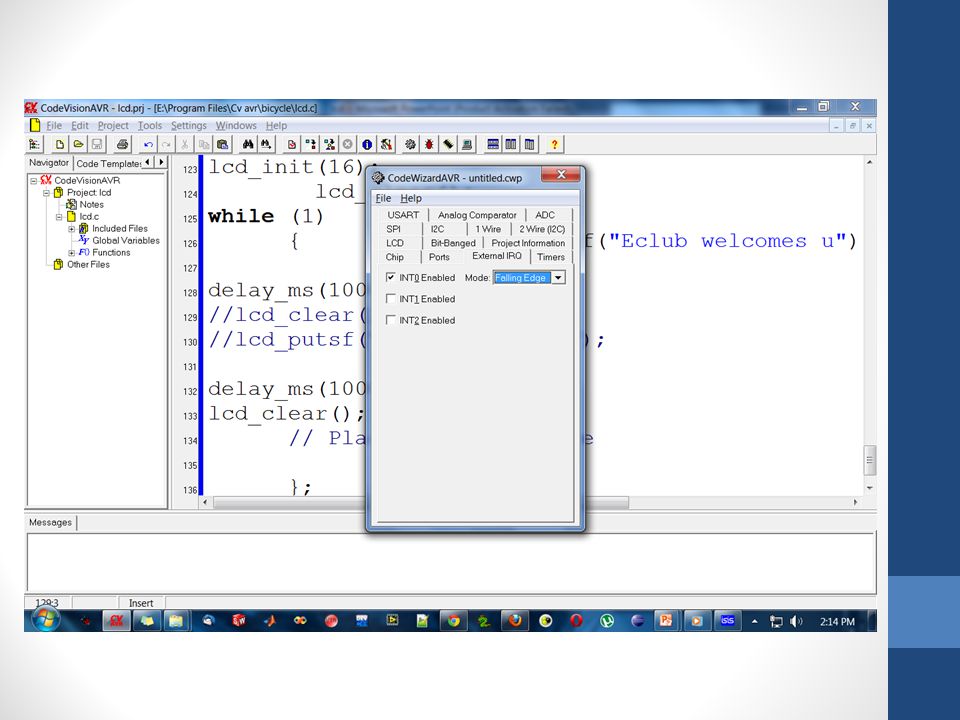Open the File menu in CodeVisionAVR
Image resolution: width=960 pixels, height=720 pixels.
pos(54,126)
